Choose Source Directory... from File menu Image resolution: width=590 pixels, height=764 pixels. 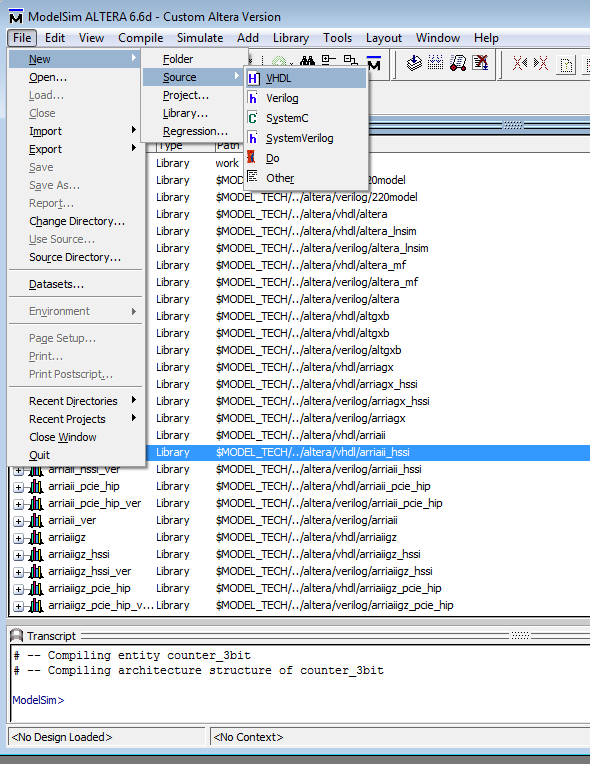[75, 257]
